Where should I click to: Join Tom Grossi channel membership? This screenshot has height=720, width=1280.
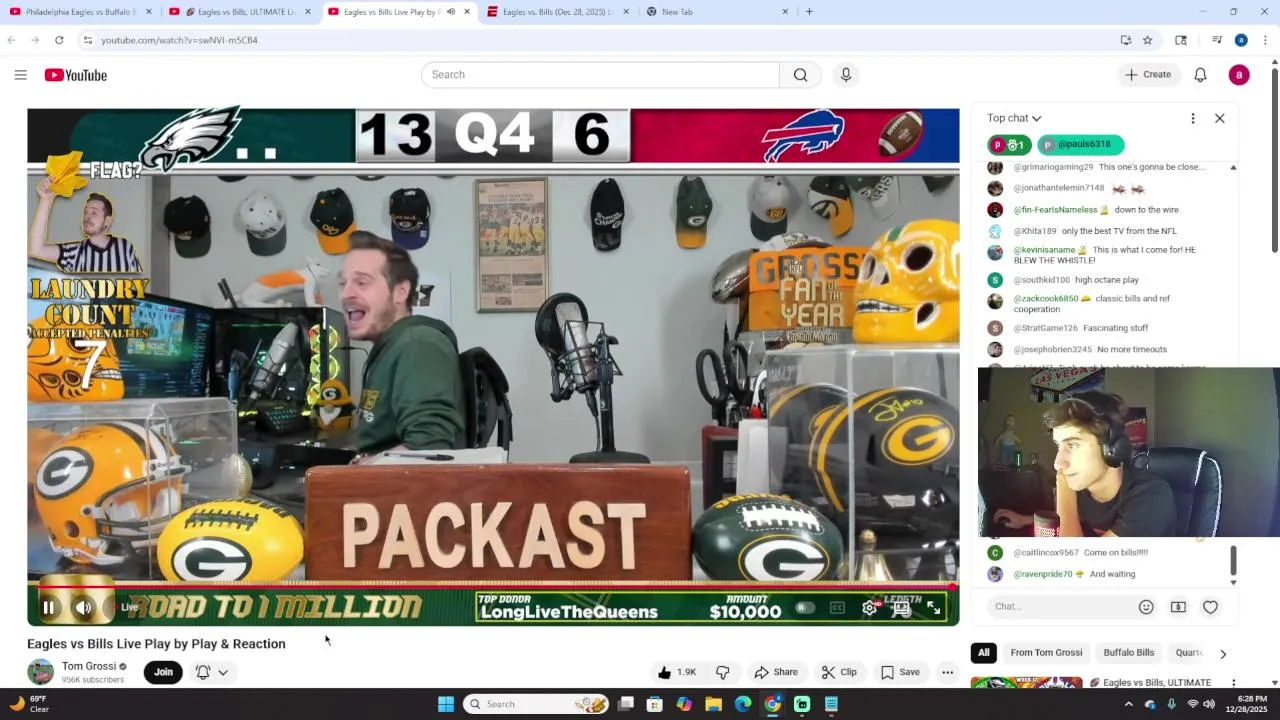coord(163,672)
